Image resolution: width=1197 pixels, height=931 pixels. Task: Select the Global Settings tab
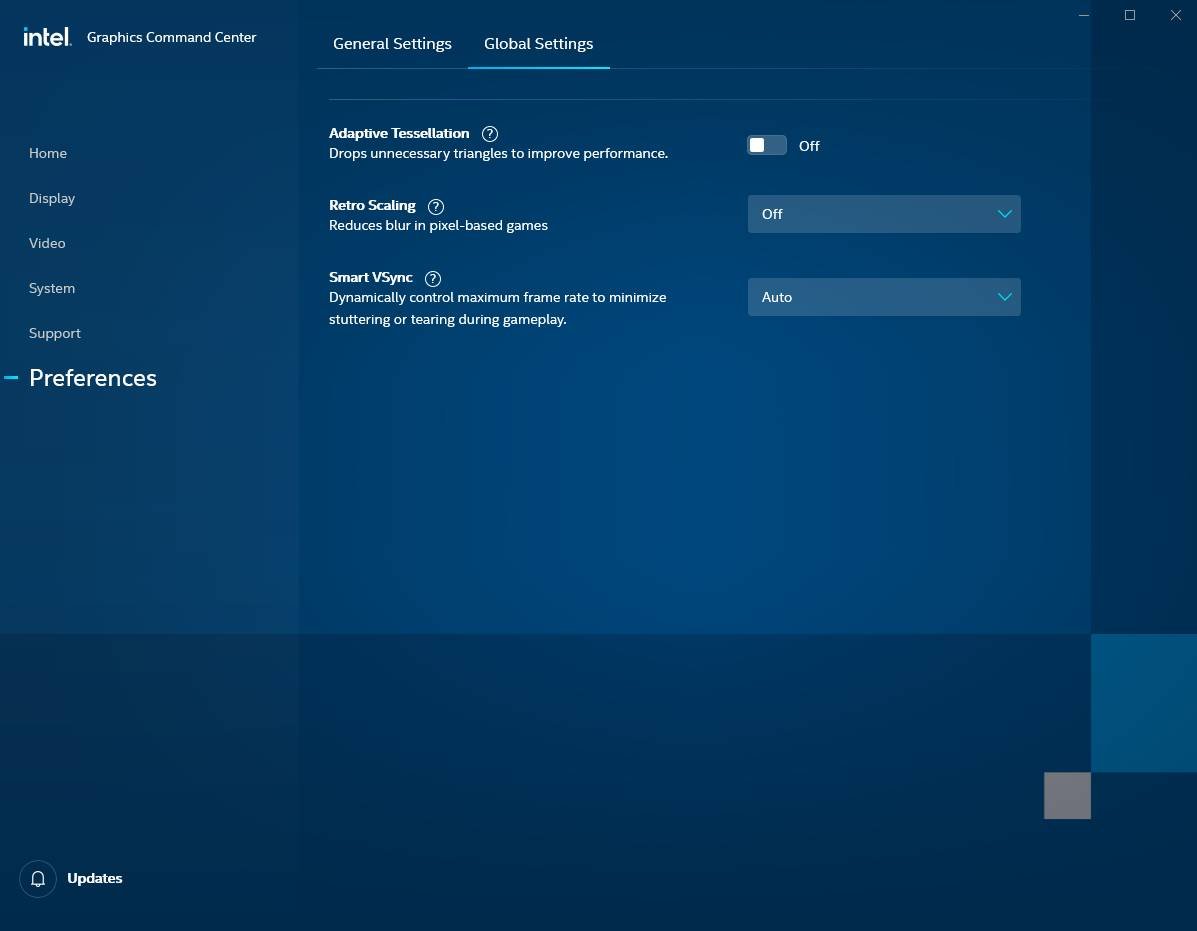pyautogui.click(x=538, y=44)
